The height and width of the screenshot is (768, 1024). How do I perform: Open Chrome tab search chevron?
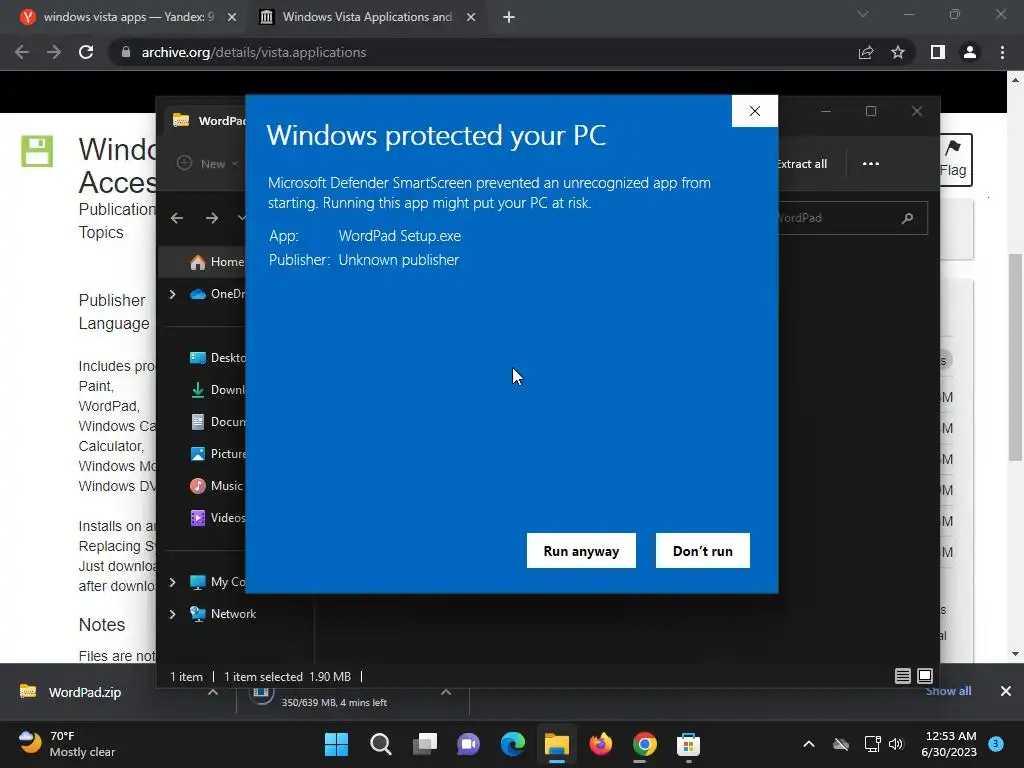[863, 14]
